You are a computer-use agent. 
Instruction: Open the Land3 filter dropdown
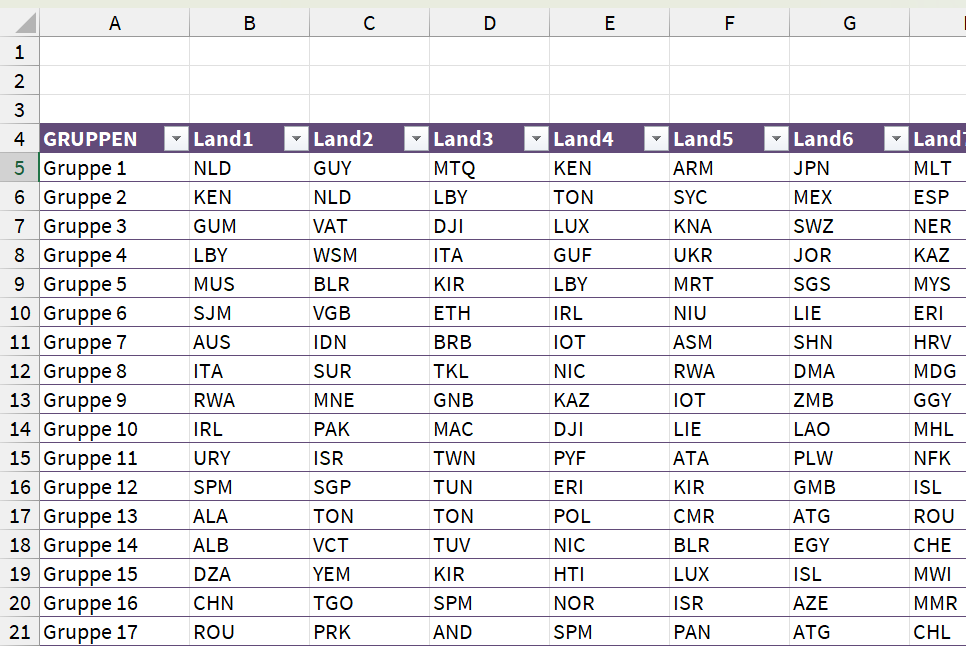point(536,139)
